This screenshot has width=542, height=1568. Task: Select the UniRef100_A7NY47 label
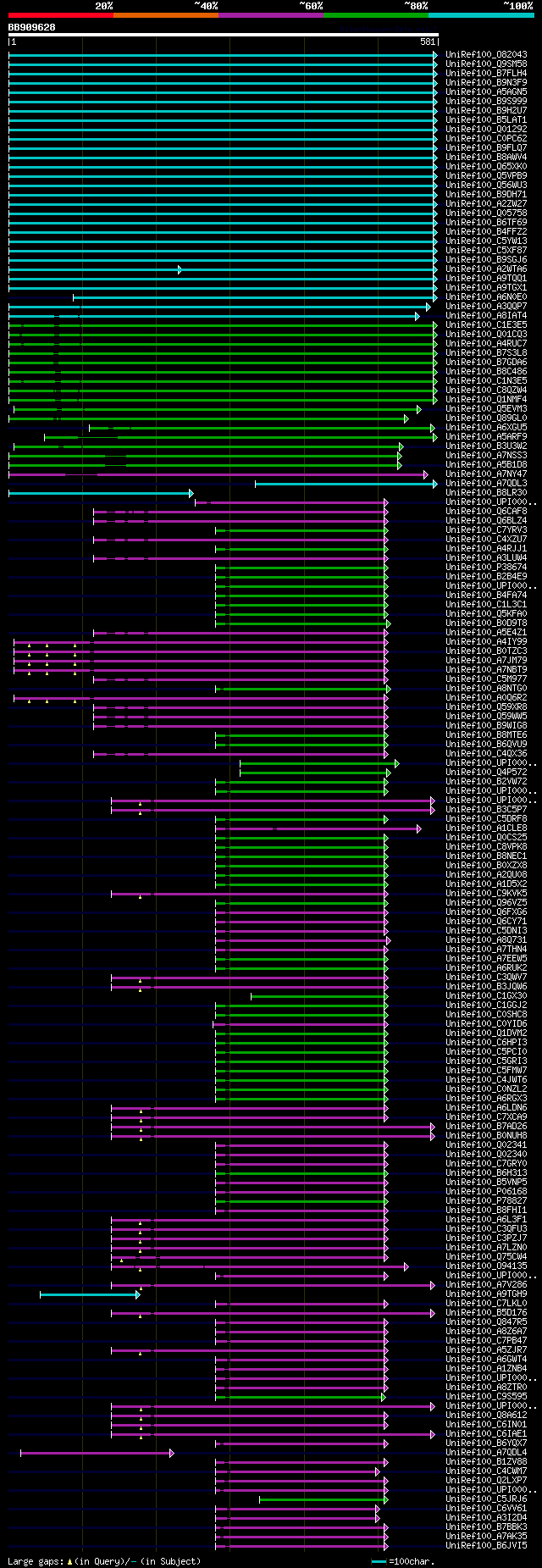(x=486, y=474)
